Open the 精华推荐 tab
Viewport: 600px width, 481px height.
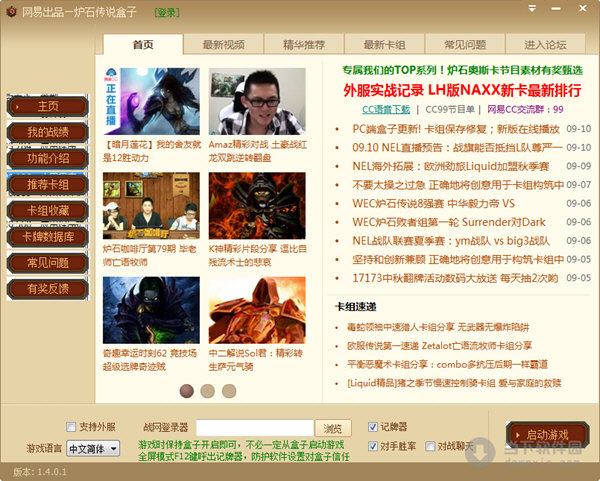304,44
